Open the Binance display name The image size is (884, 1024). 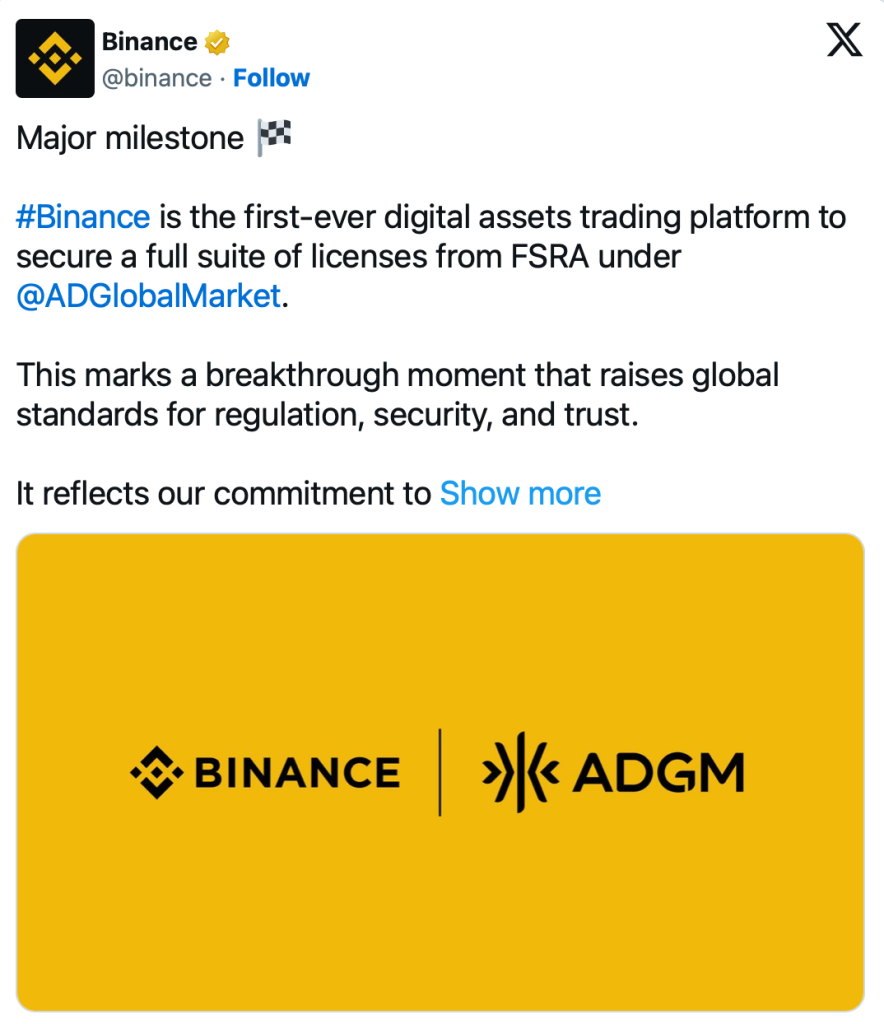(149, 42)
